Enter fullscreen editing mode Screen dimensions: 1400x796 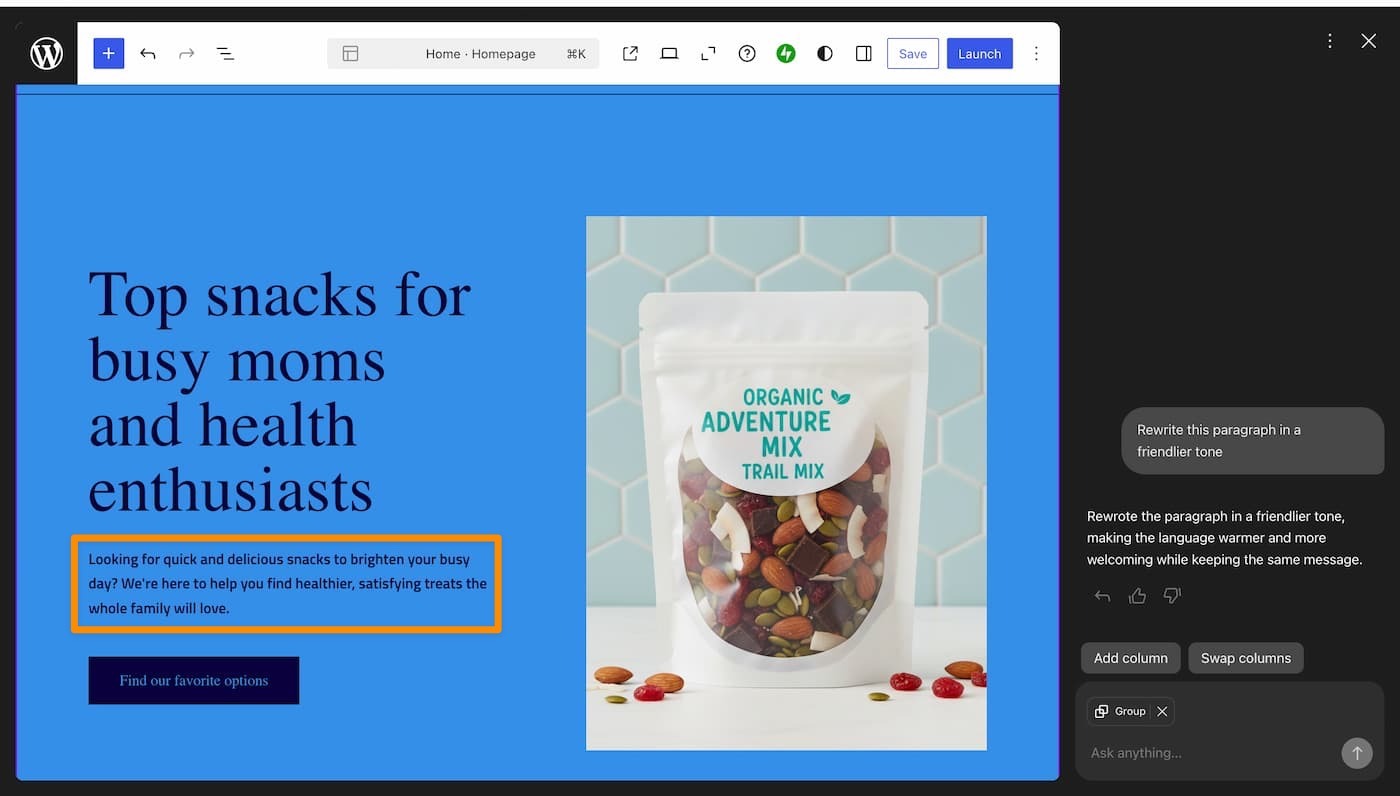tap(708, 53)
